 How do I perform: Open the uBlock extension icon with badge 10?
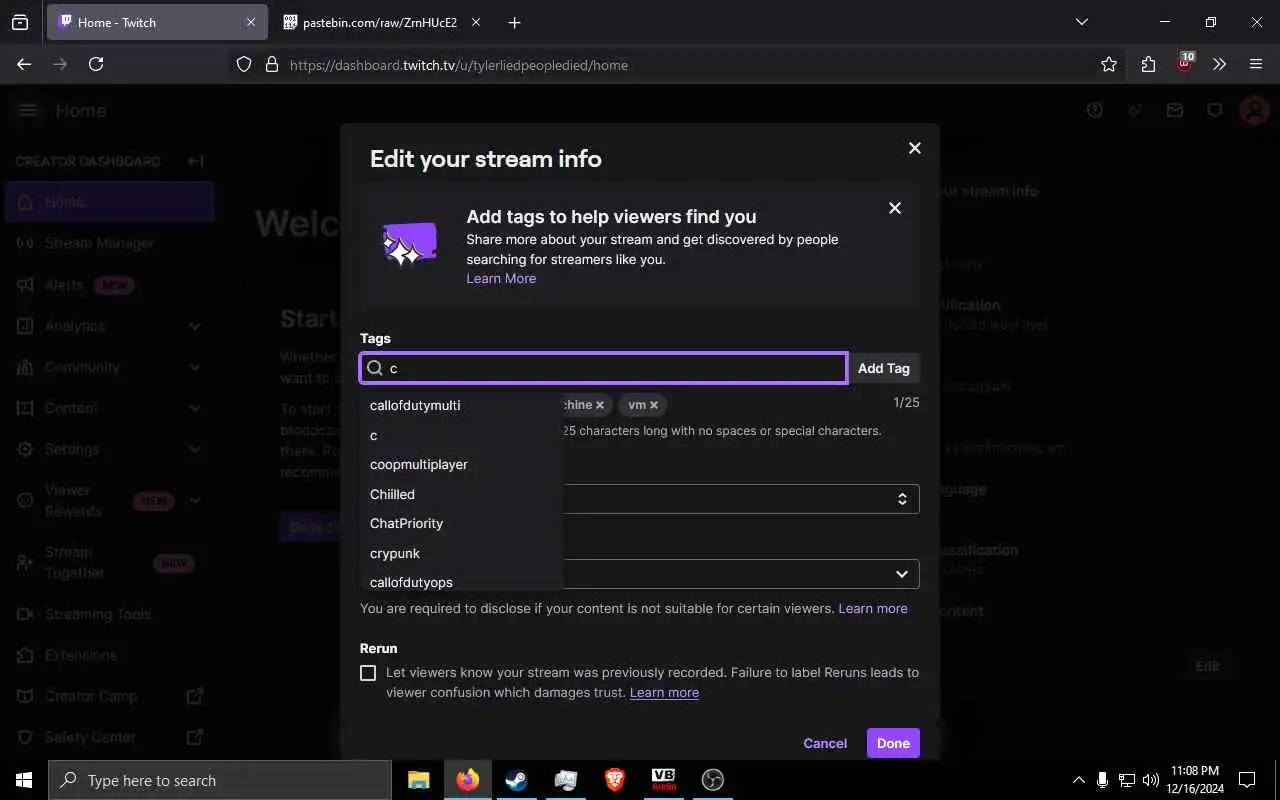[1185, 62]
